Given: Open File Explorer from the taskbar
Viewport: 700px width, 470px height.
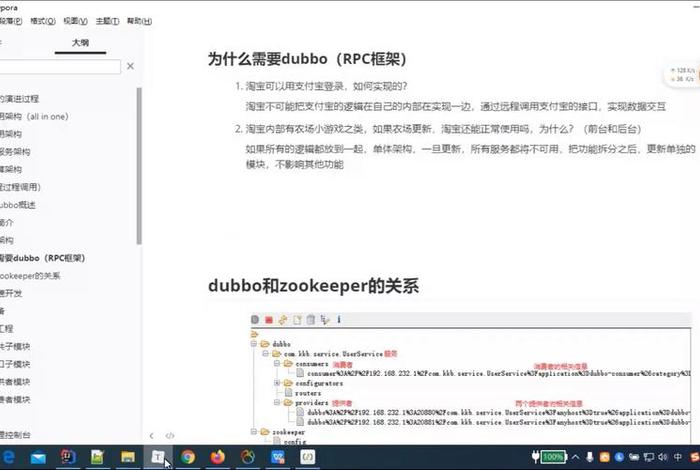Looking at the screenshot, I should [x=128, y=457].
